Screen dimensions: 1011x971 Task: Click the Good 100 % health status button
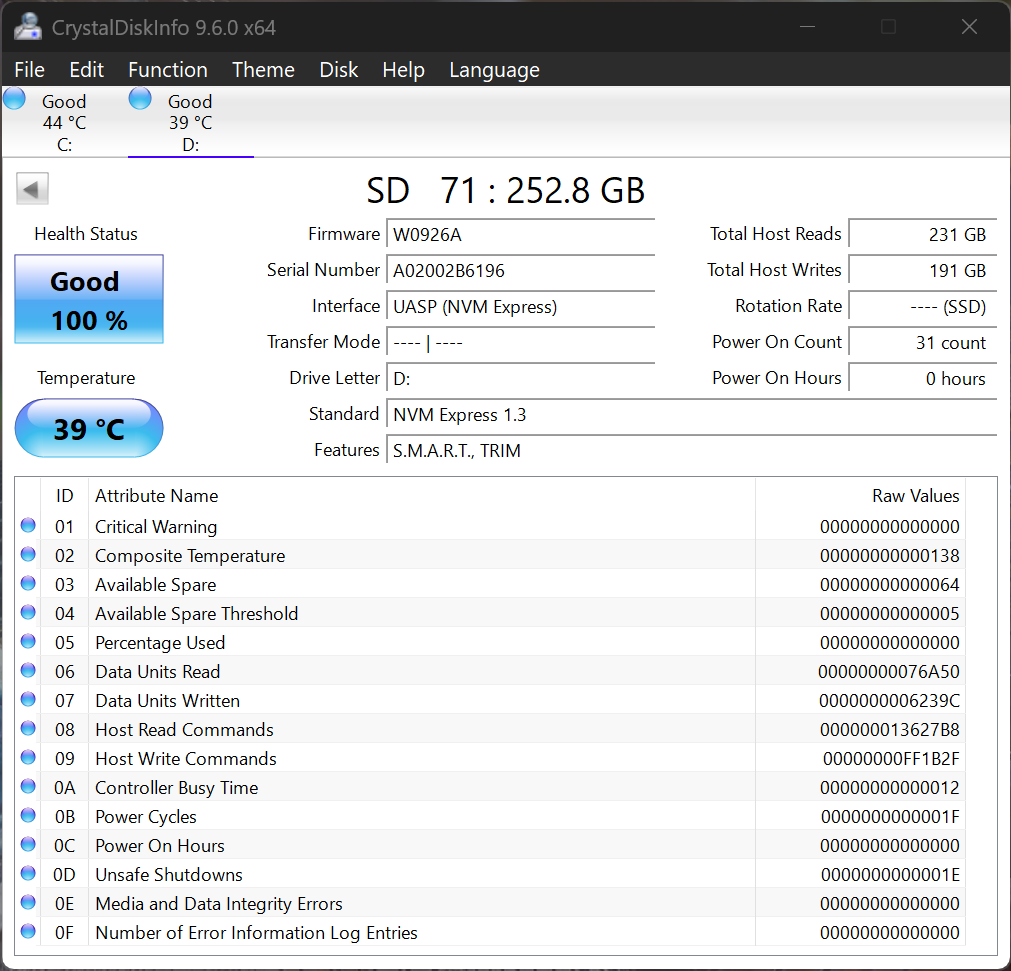[x=89, y=299]
